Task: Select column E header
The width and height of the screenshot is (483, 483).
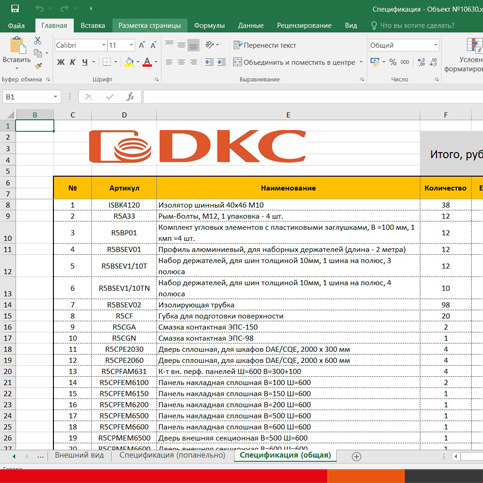Action: point(288,115)
